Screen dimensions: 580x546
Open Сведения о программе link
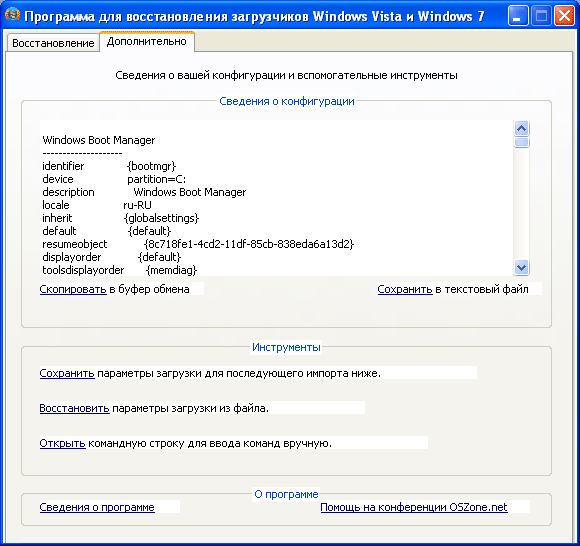tap(97, 507)
